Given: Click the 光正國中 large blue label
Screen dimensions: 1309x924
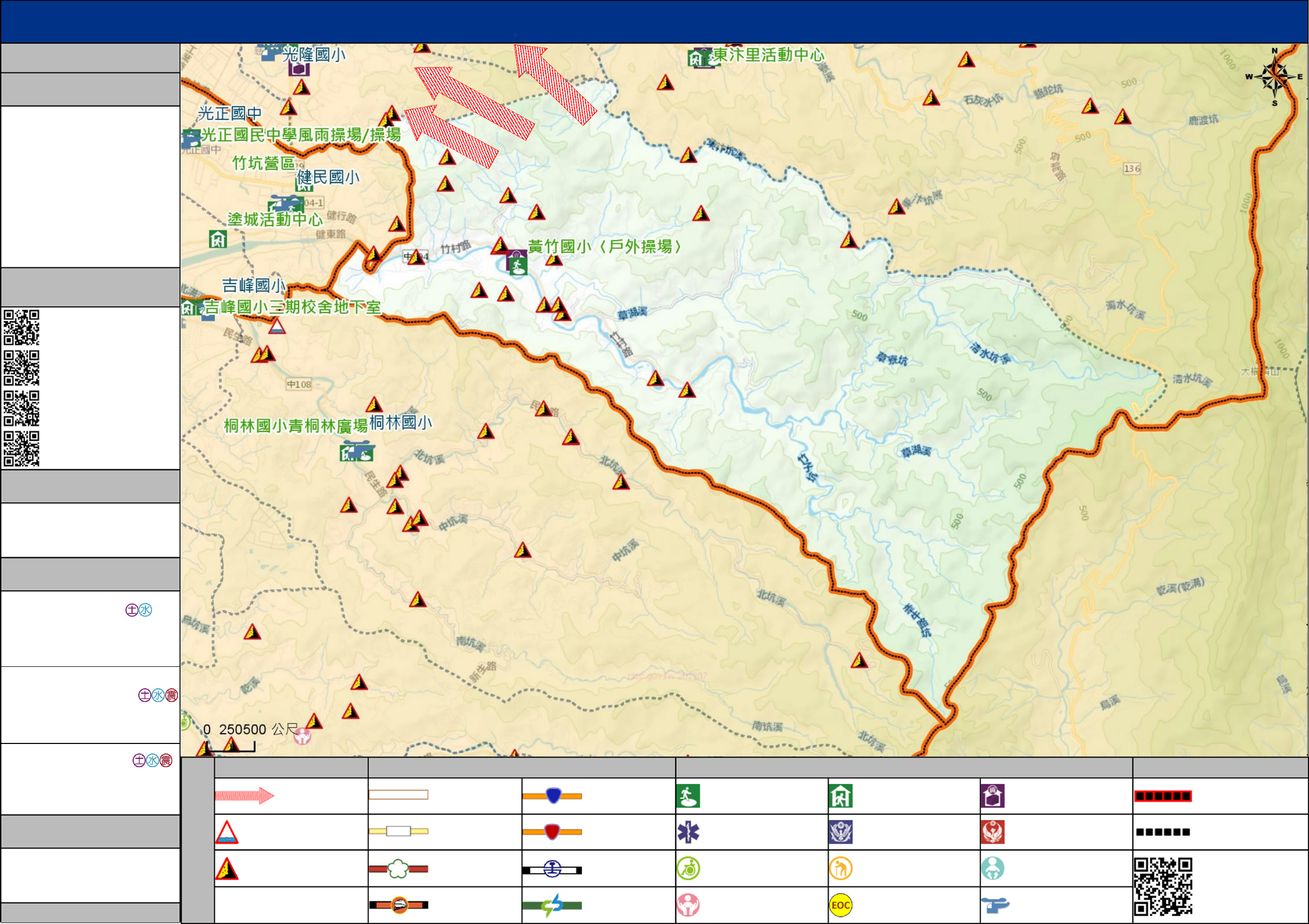Looking at the screenshot, I should (230, 113).
